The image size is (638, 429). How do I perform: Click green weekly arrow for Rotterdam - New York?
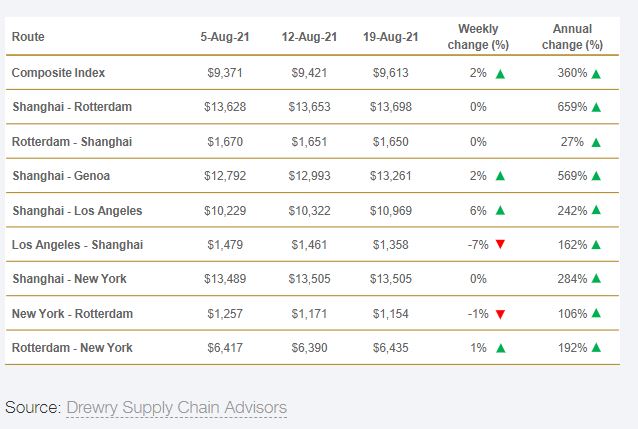[x=500, y=348]
